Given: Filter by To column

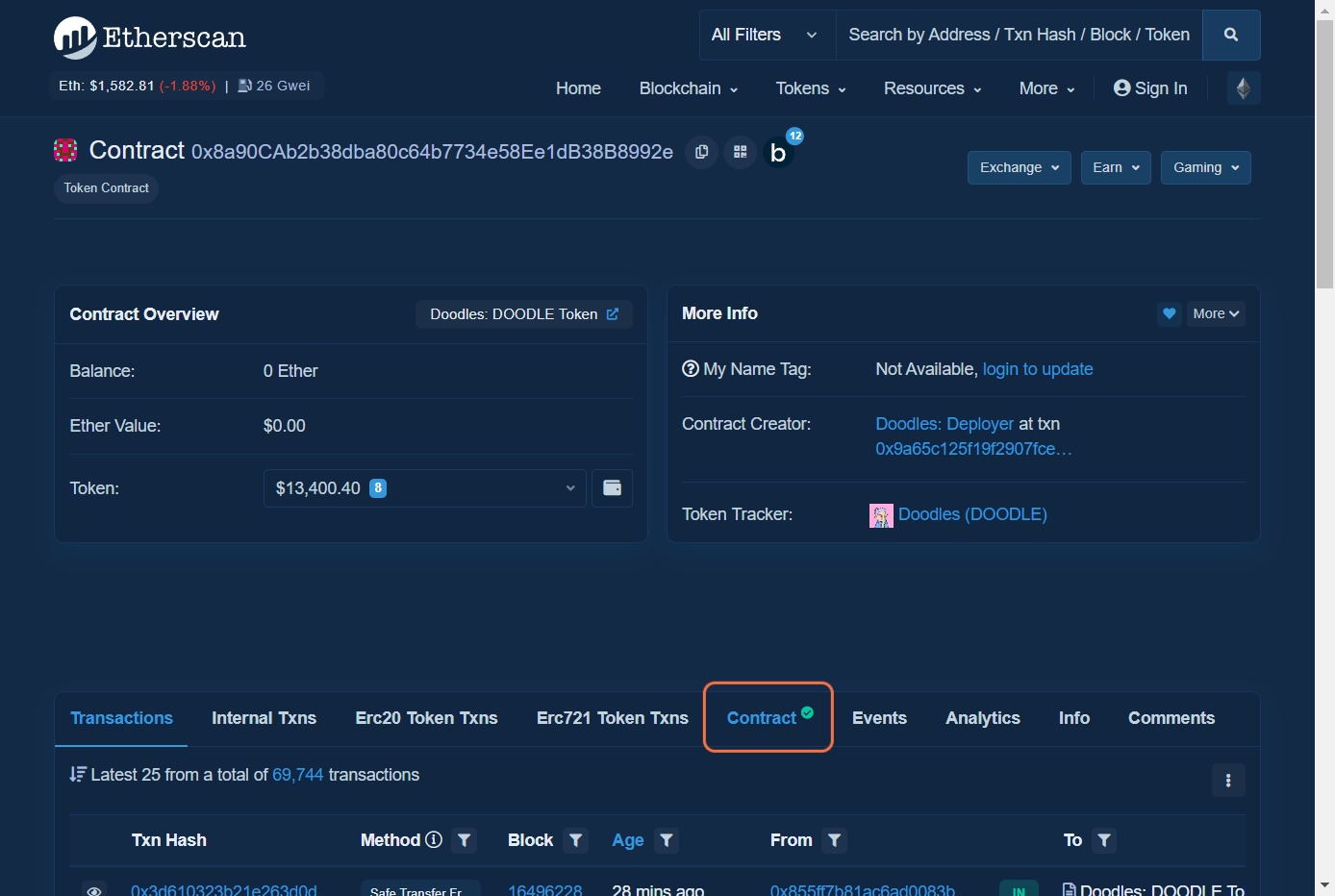Looking at the screenshot, I should [1105, 840].
